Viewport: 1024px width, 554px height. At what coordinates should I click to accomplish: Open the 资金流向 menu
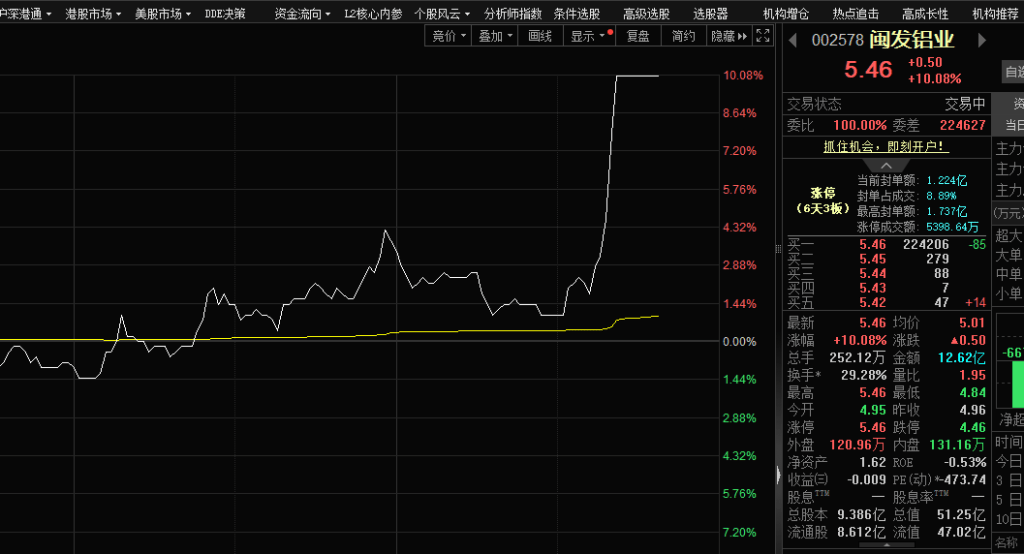(302, 14)
